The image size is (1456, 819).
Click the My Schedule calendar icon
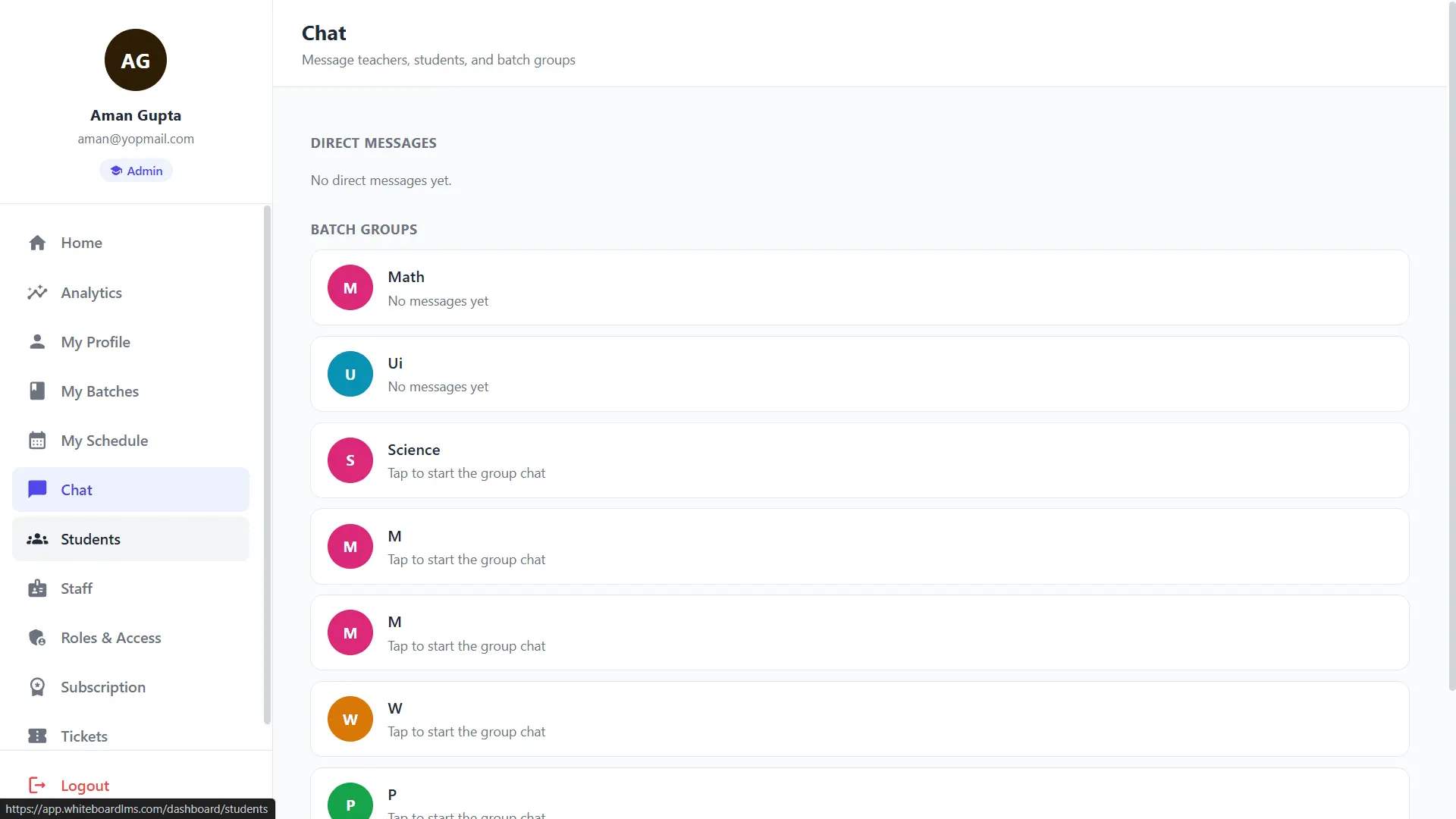(37, 441)
